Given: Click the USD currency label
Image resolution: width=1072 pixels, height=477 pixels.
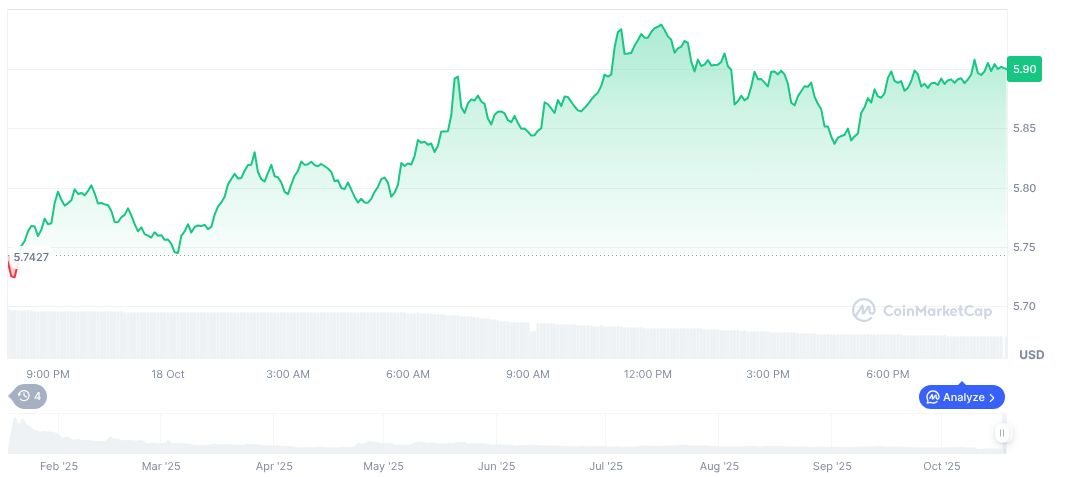Looking at the screenshot, I should 1031,355.
